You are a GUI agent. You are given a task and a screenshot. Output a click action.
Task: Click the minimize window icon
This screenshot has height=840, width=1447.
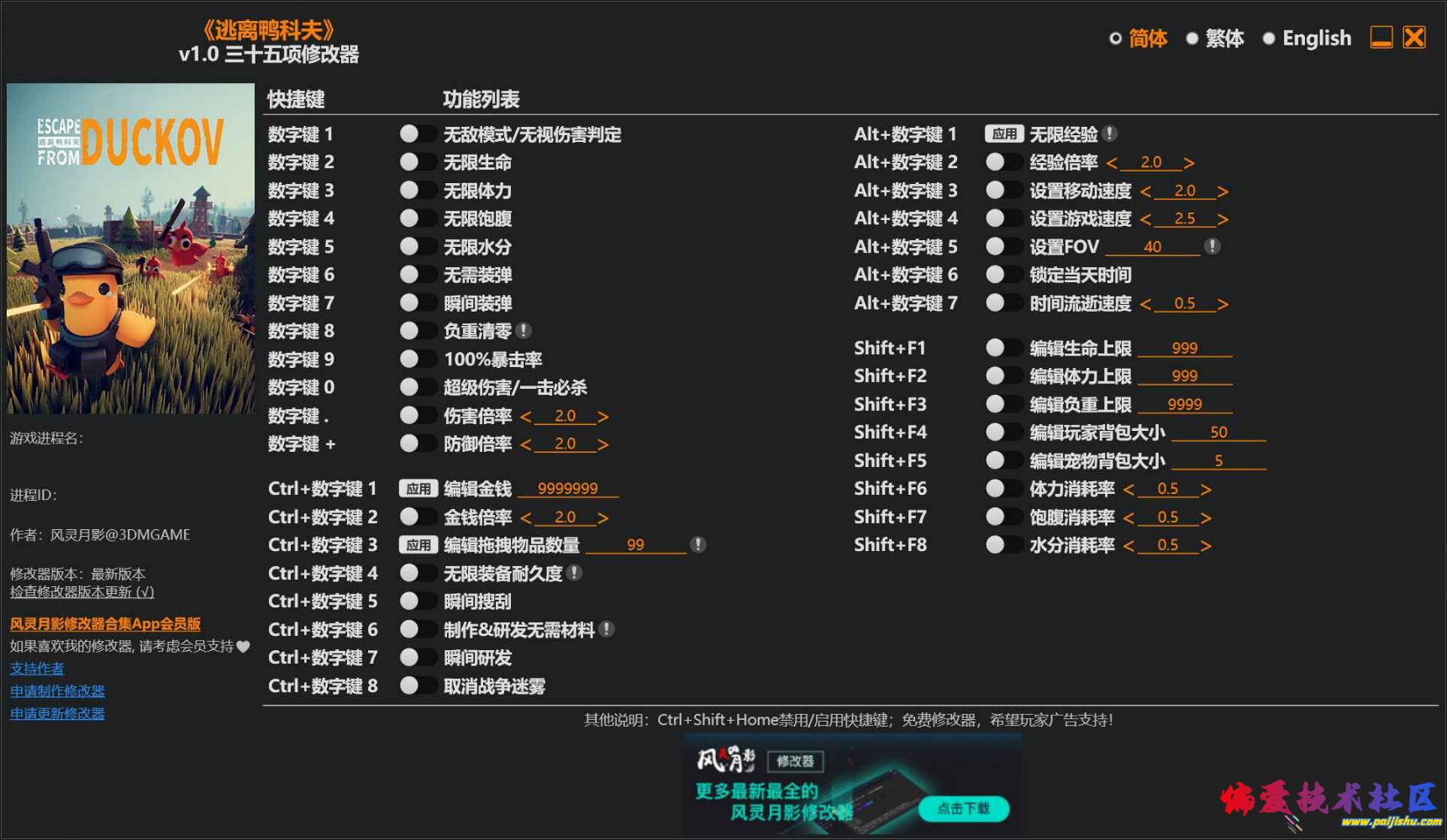coord(1381,38)
